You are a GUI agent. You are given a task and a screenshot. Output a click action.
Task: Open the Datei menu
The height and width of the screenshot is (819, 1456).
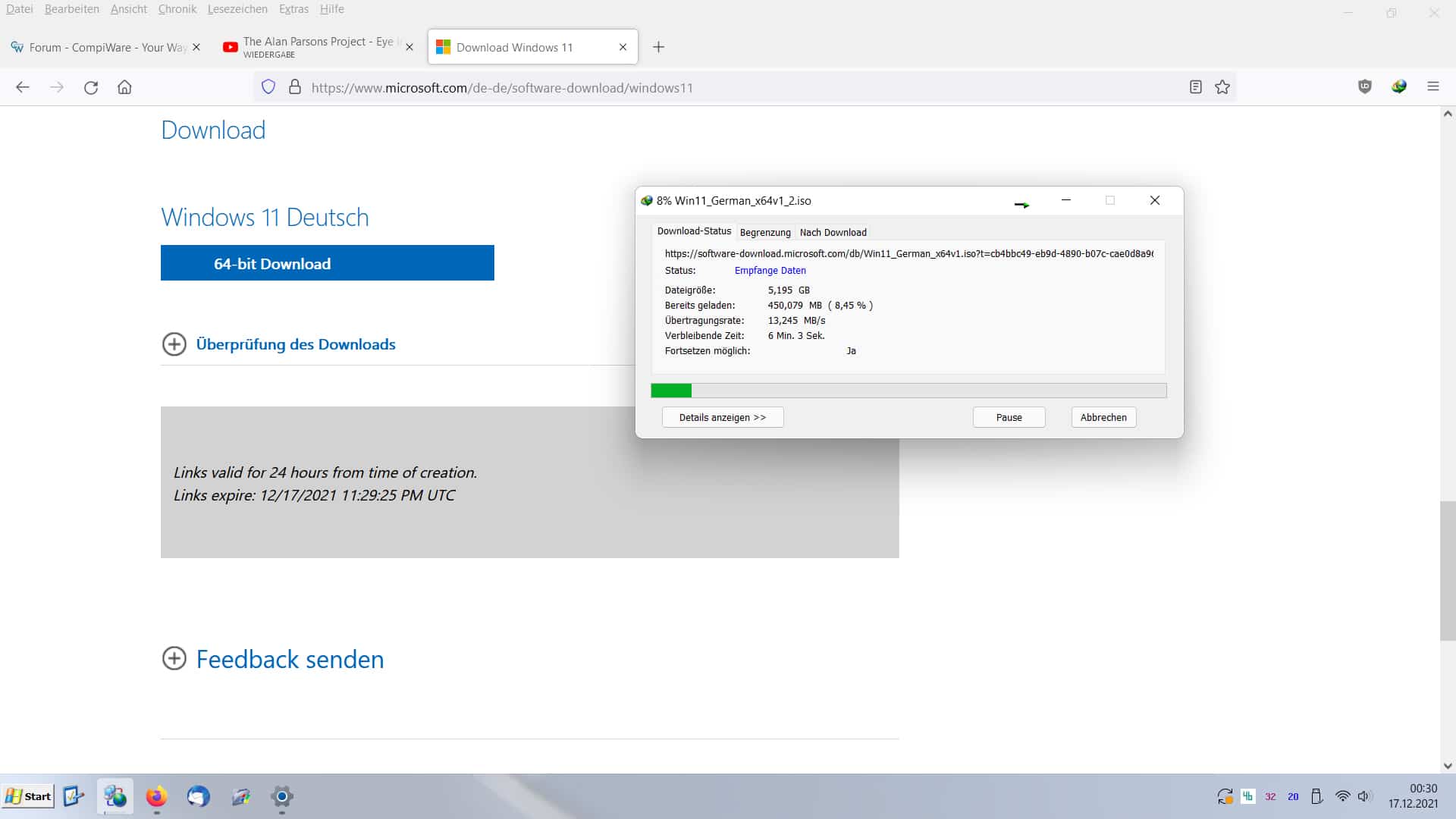coord(20,9)
